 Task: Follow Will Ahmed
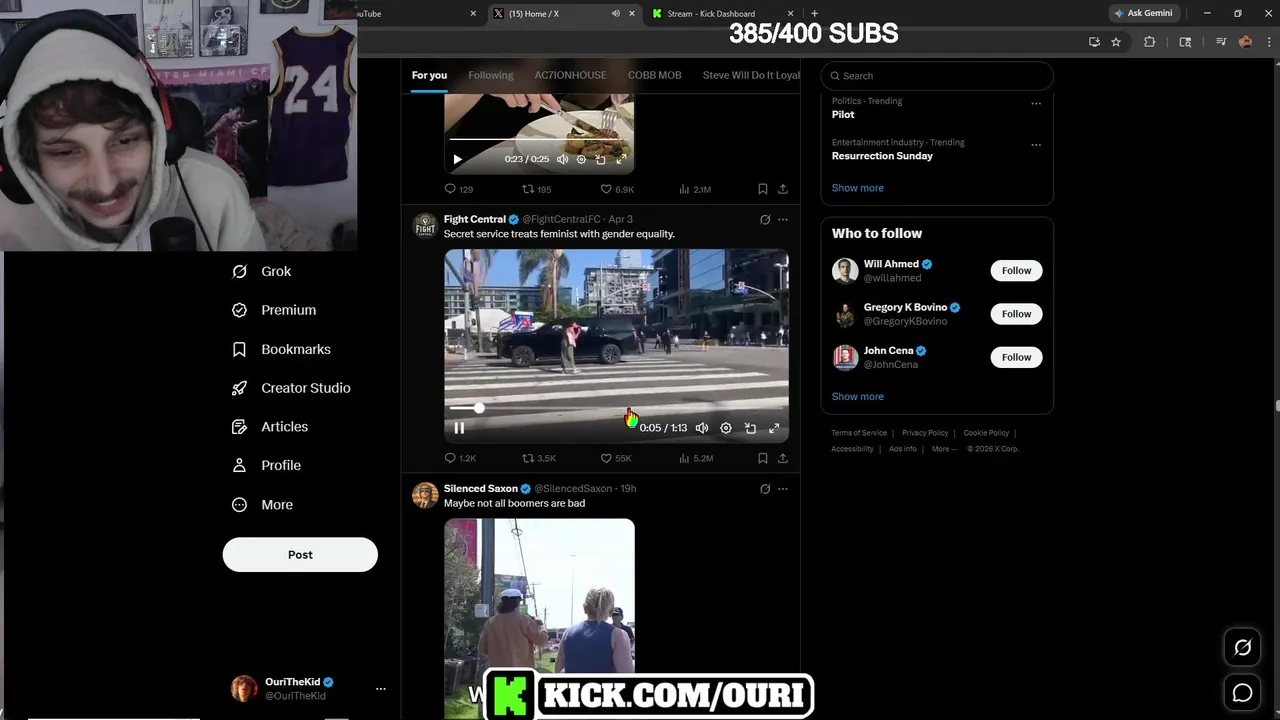[x=1016, y=270]
